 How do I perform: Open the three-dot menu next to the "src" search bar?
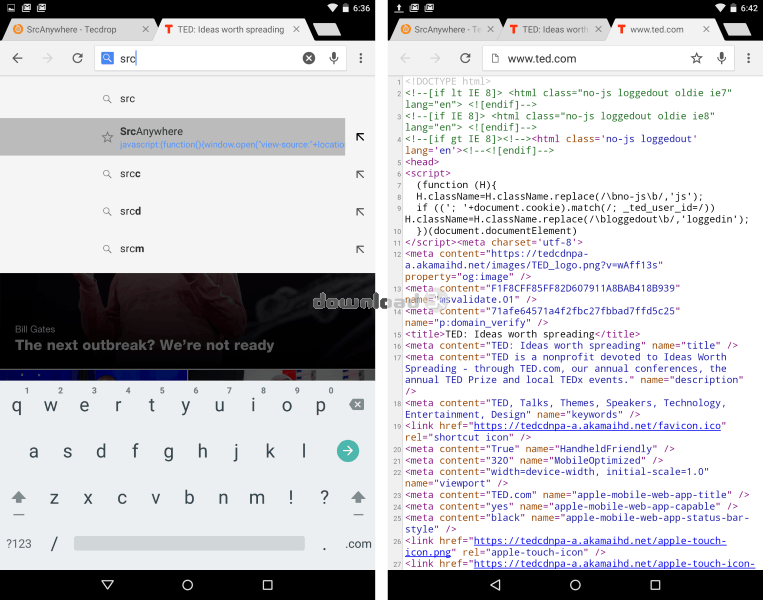361,59
